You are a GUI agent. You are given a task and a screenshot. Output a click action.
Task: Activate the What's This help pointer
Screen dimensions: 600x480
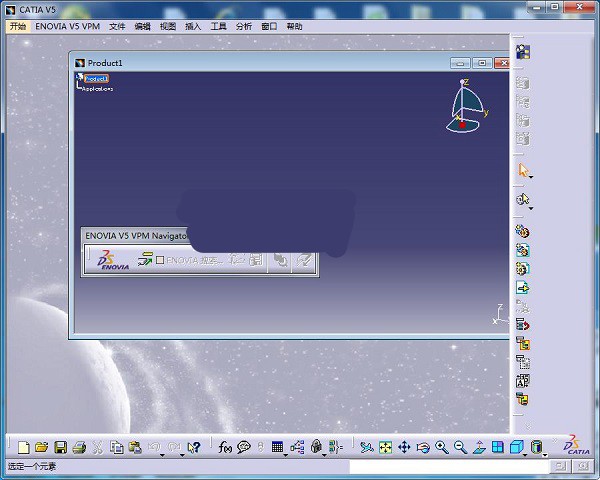coord(194,447)
